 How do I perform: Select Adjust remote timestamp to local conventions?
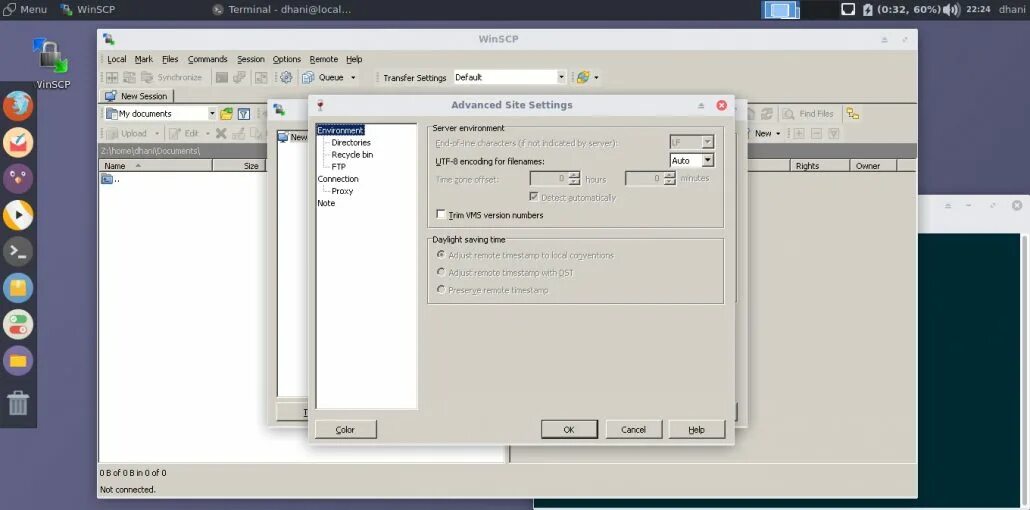pos(441,255)
